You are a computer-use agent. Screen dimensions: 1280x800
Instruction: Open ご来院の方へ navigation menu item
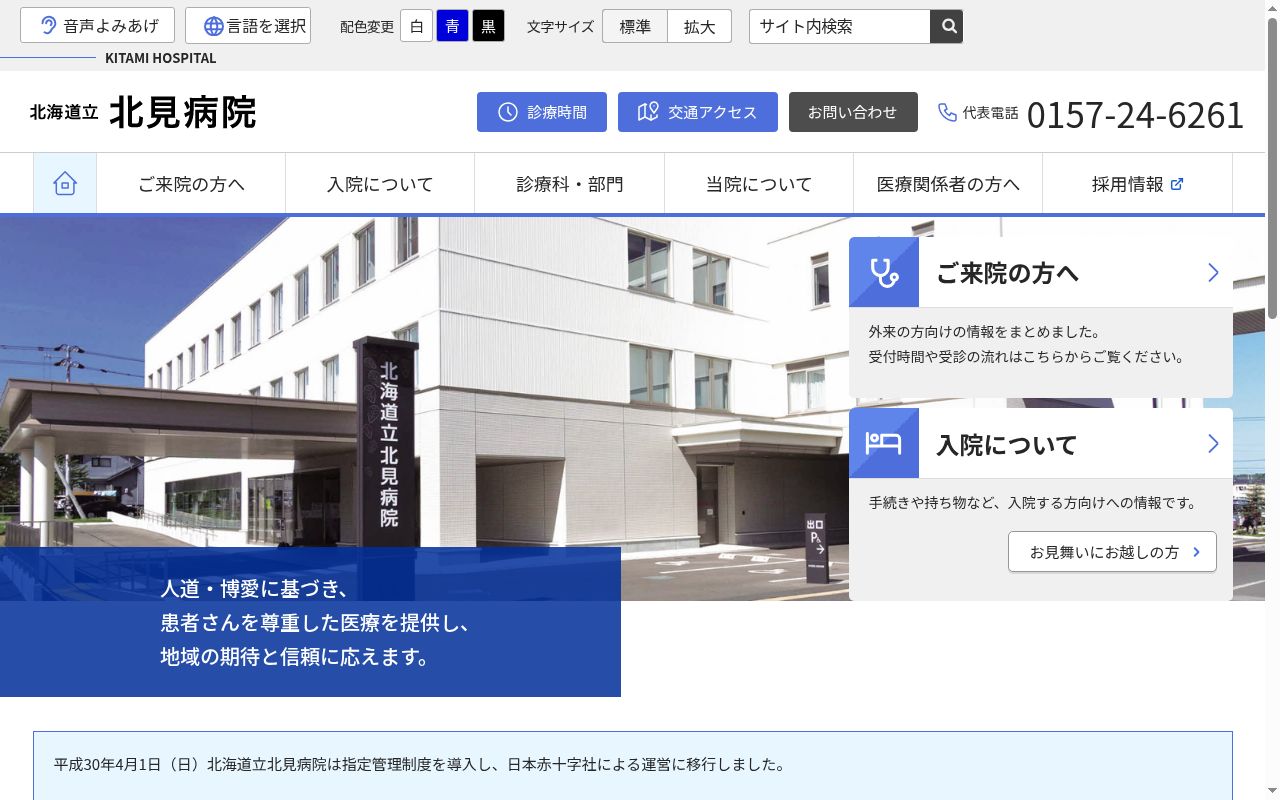pyautogui.click(x=191, y=184)
